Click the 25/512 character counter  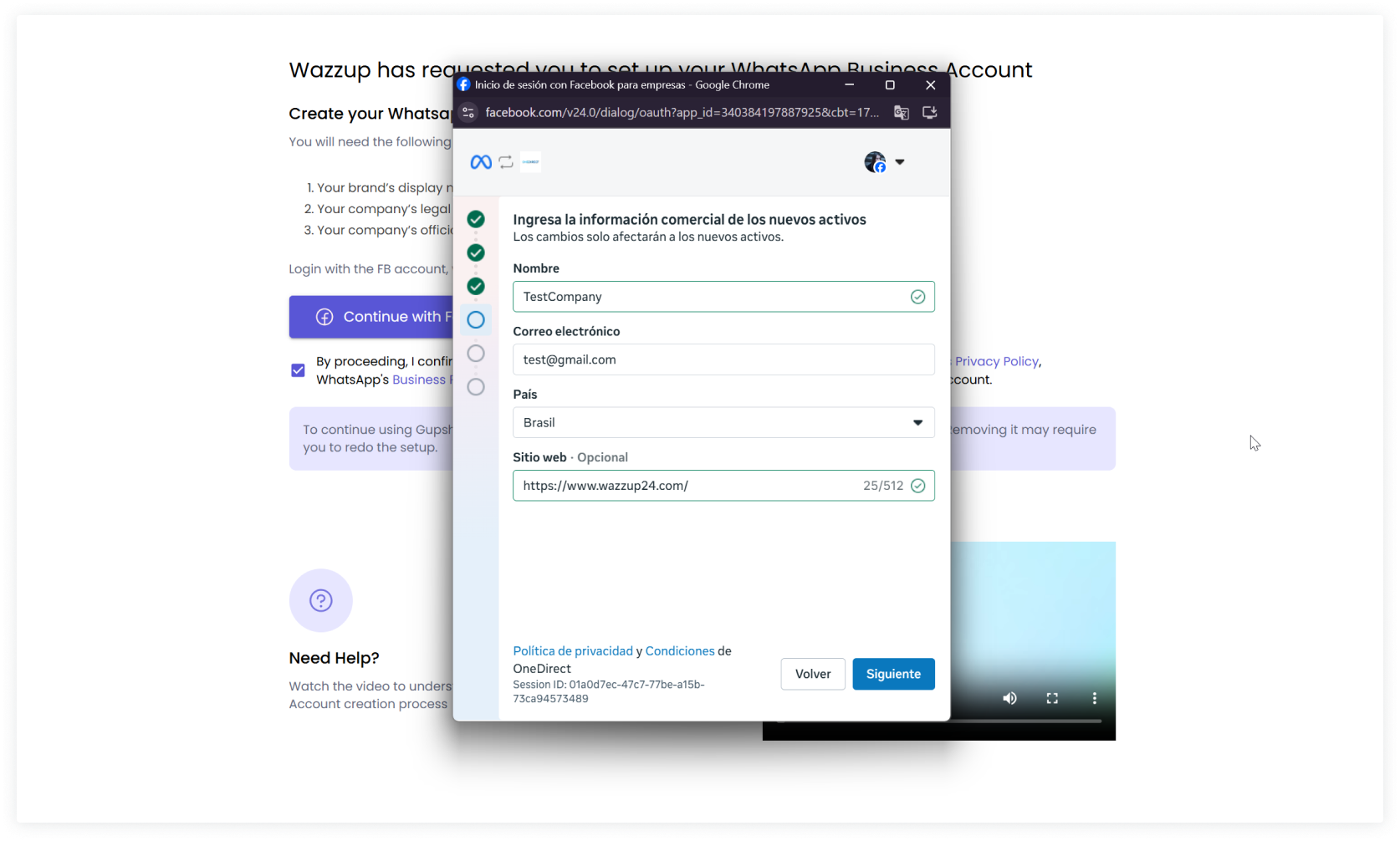tap(883, 486)
